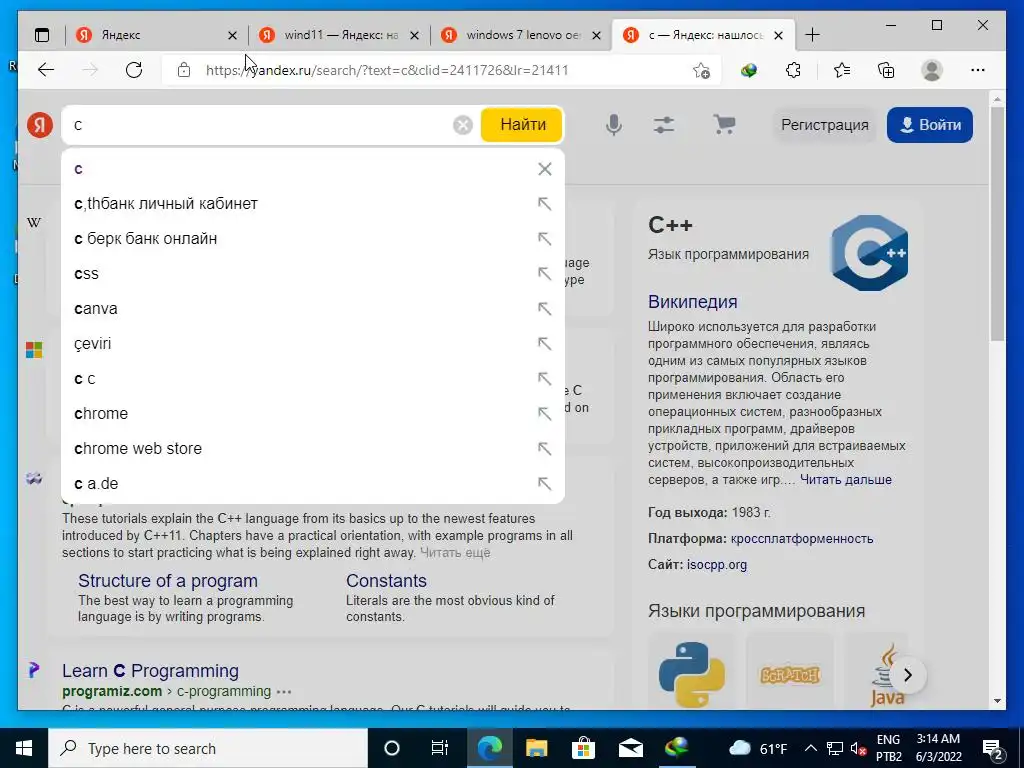Open 'Structure of a program' link
This screenshot has width=1024, height=768.
168,581
